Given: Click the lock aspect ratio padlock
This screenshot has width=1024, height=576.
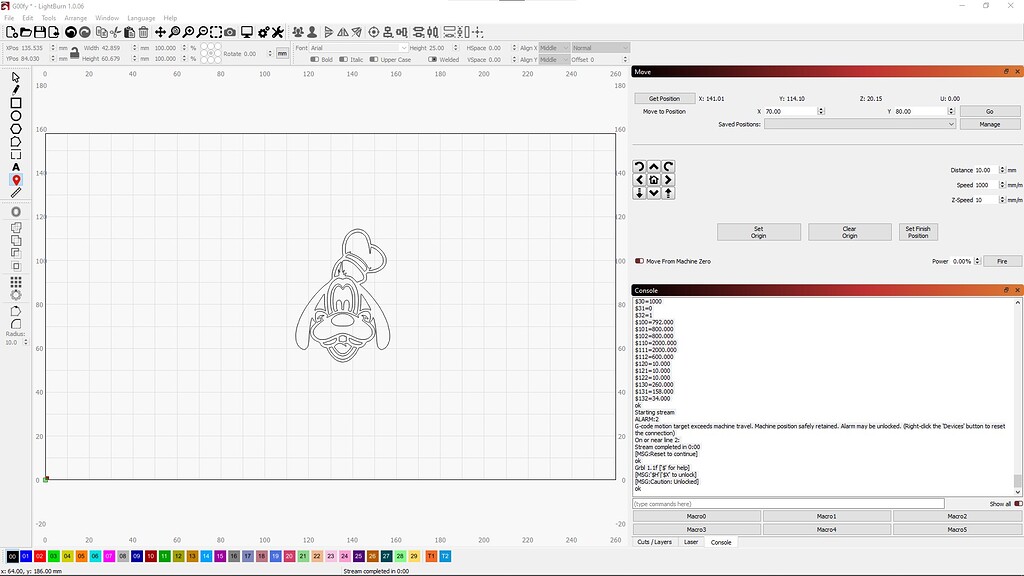Looking at the screenshot, I should 75,52.
